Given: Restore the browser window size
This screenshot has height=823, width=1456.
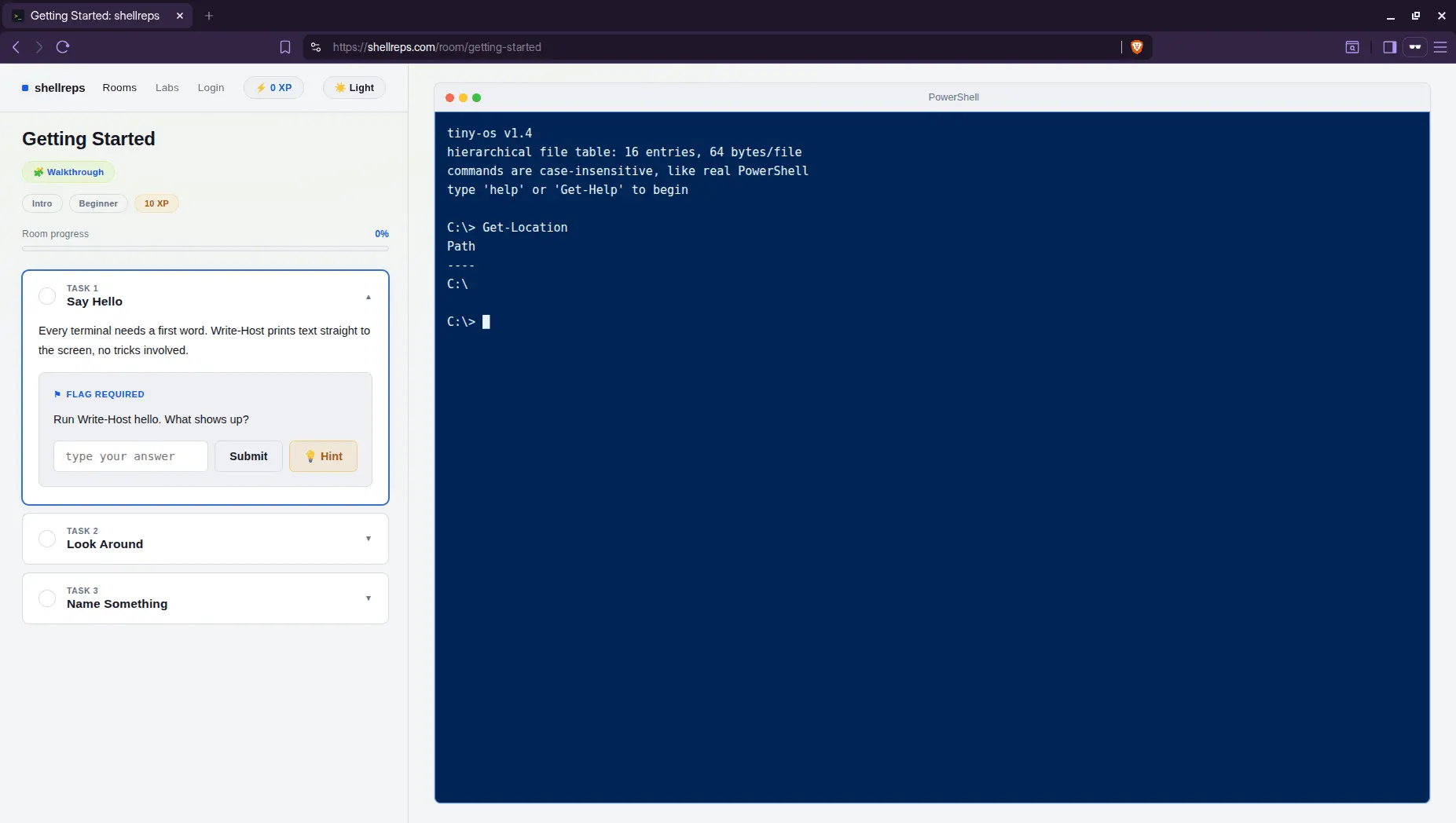Looking at the screenshot, I should tap(1416, 16).
